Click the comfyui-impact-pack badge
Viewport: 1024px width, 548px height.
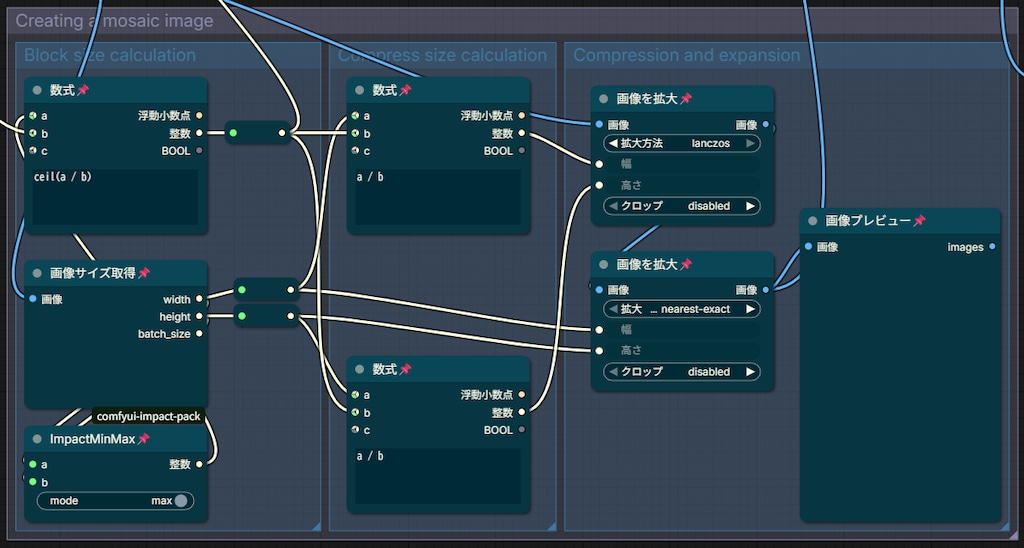tap(150, 416)
